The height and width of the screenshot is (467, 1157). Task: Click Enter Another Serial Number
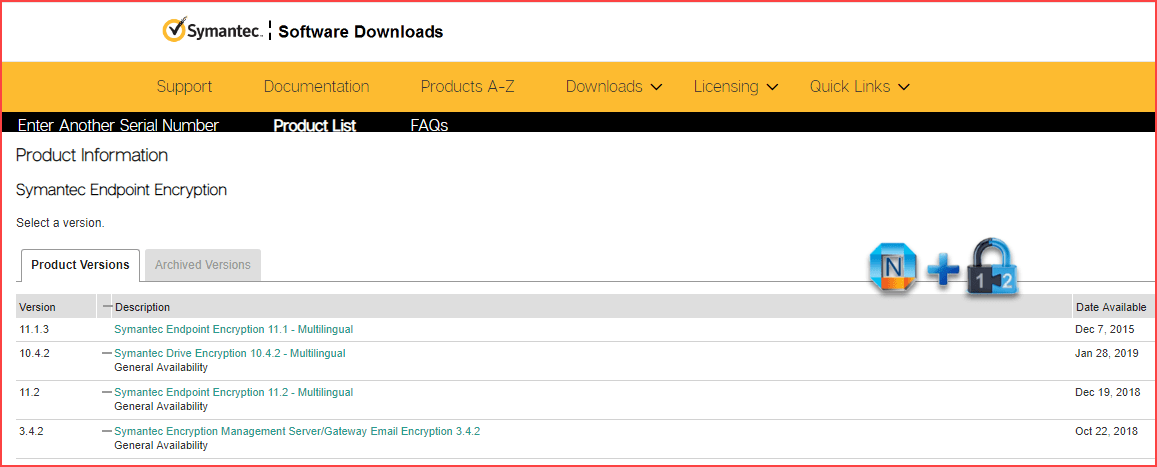pos(118,125)
